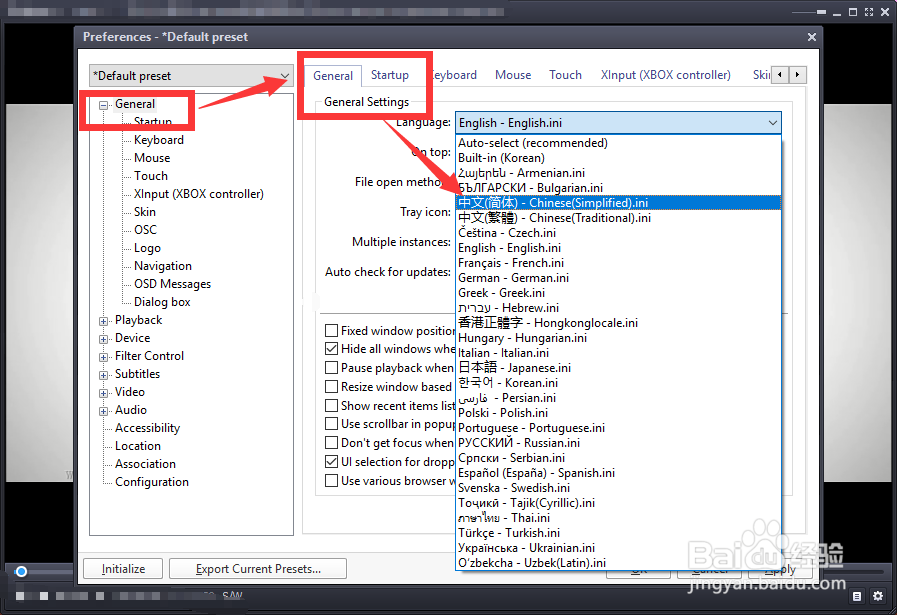897x615 pixels.
Task: Enable Pause playback when checkbox
Action: [331, 367]
